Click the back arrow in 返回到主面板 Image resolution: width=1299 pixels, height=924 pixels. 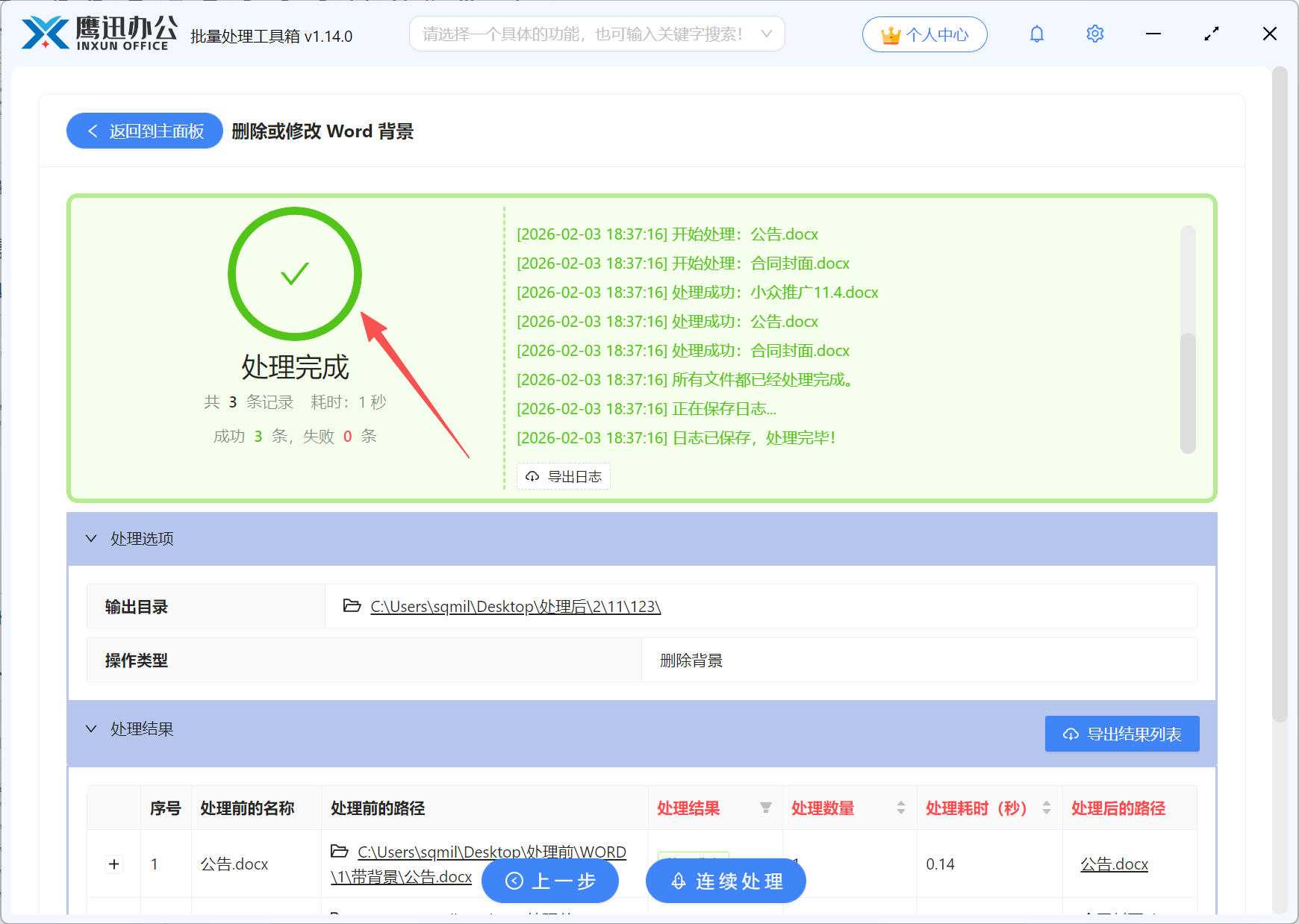click(92, 131)
